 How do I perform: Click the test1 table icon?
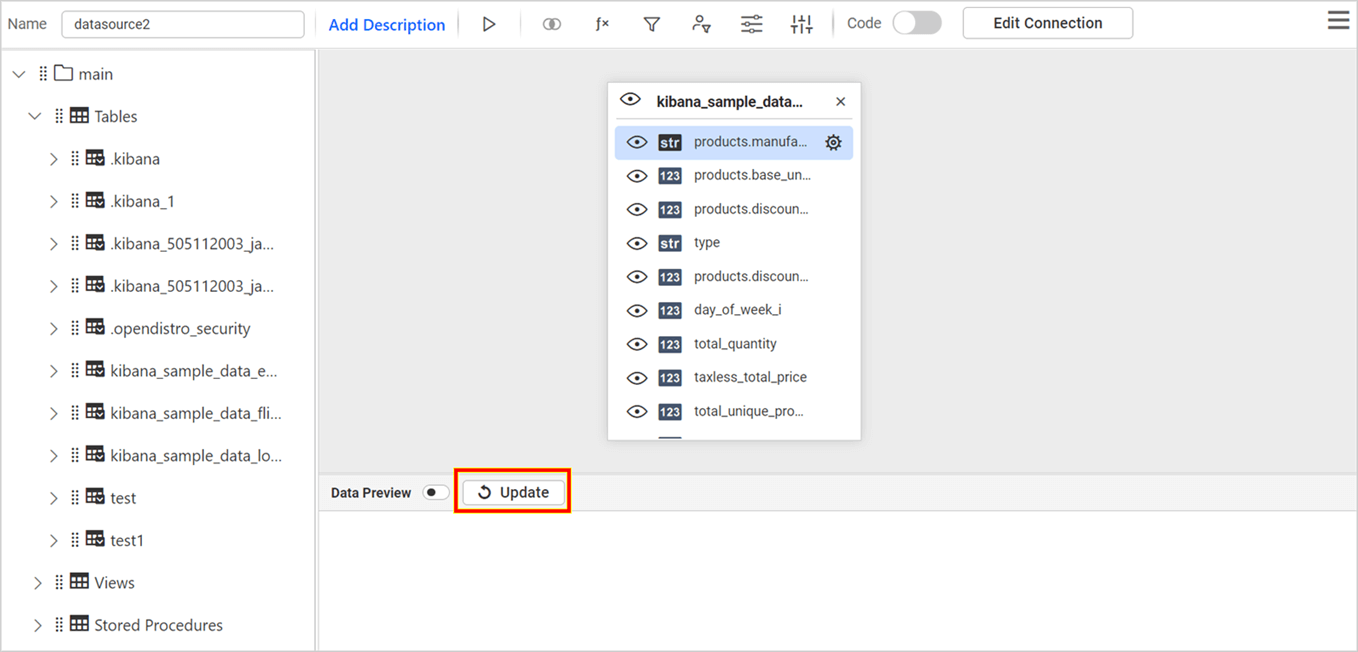click(x=95, y=540)
